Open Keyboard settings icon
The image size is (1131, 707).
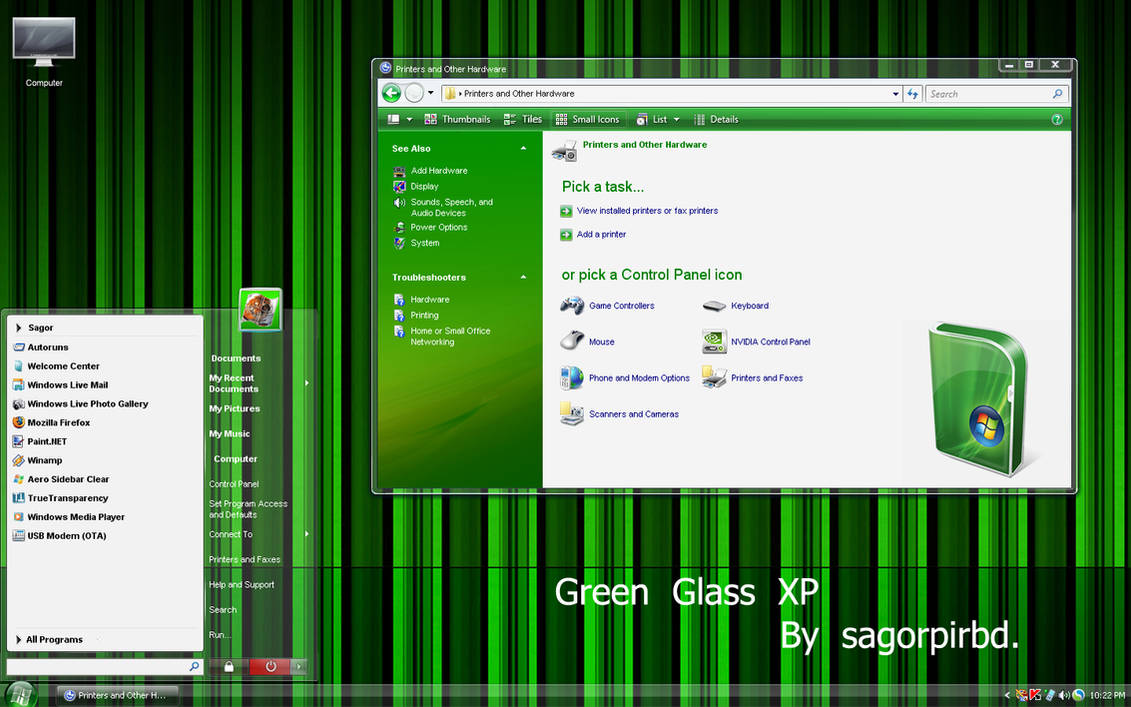(751, 305)
